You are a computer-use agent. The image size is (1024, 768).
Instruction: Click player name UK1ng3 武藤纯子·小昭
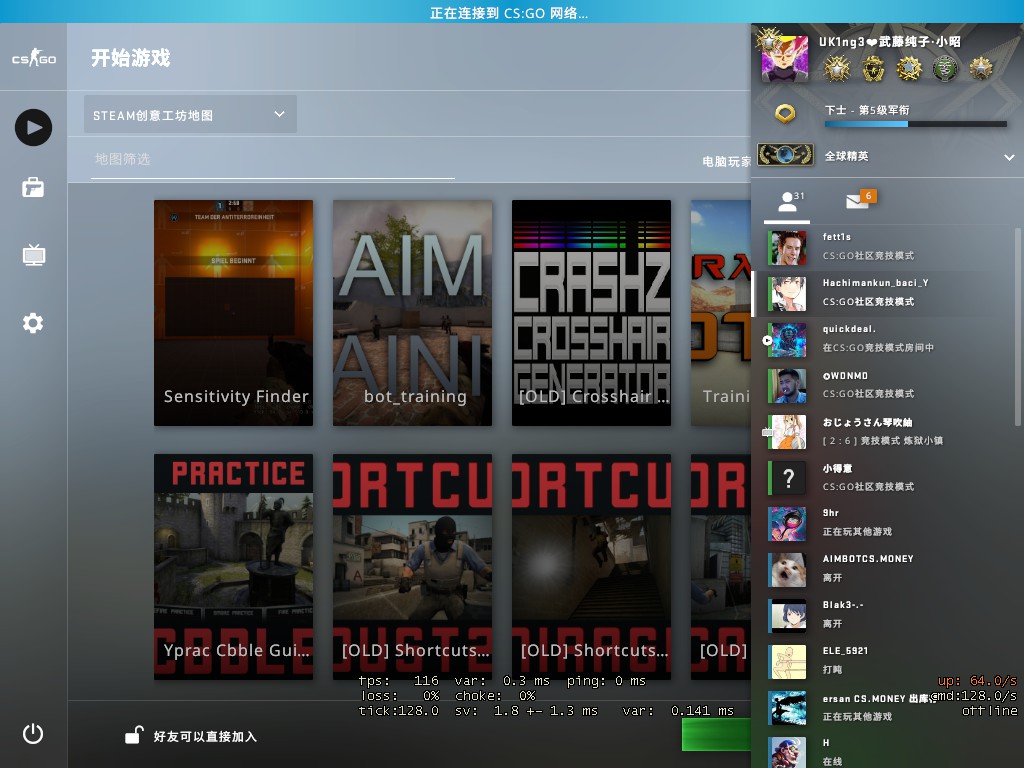[889, 42]
